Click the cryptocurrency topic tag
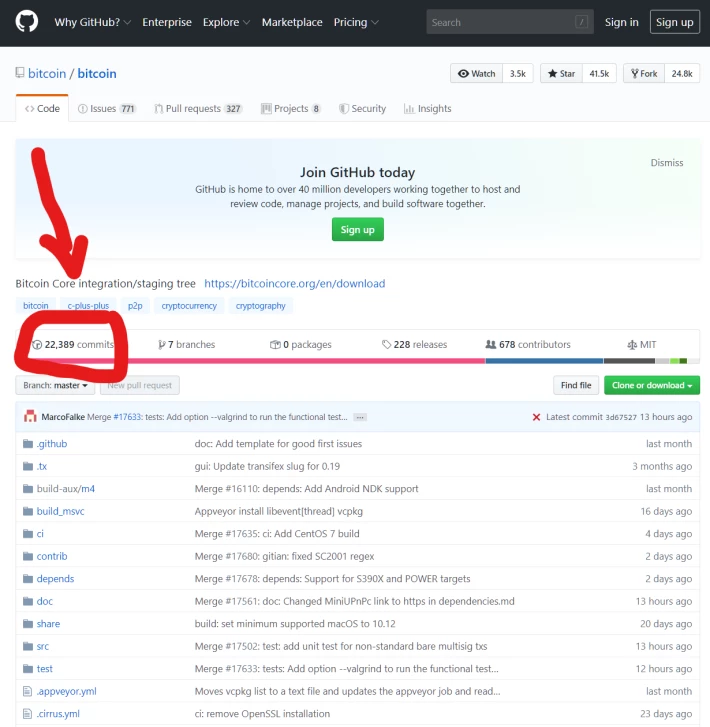This screenshot has height=727, width=710. pyautogui.click(x=189, y=306)
